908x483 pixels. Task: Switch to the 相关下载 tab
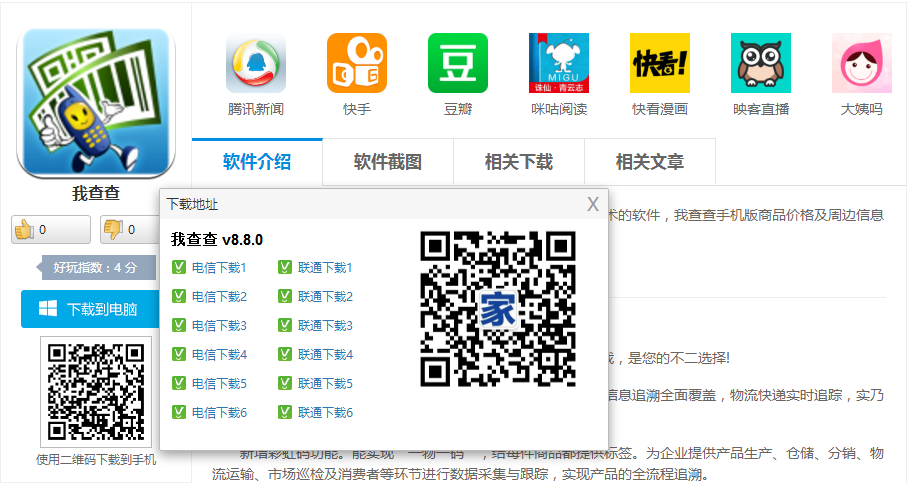tap(519, 162)
